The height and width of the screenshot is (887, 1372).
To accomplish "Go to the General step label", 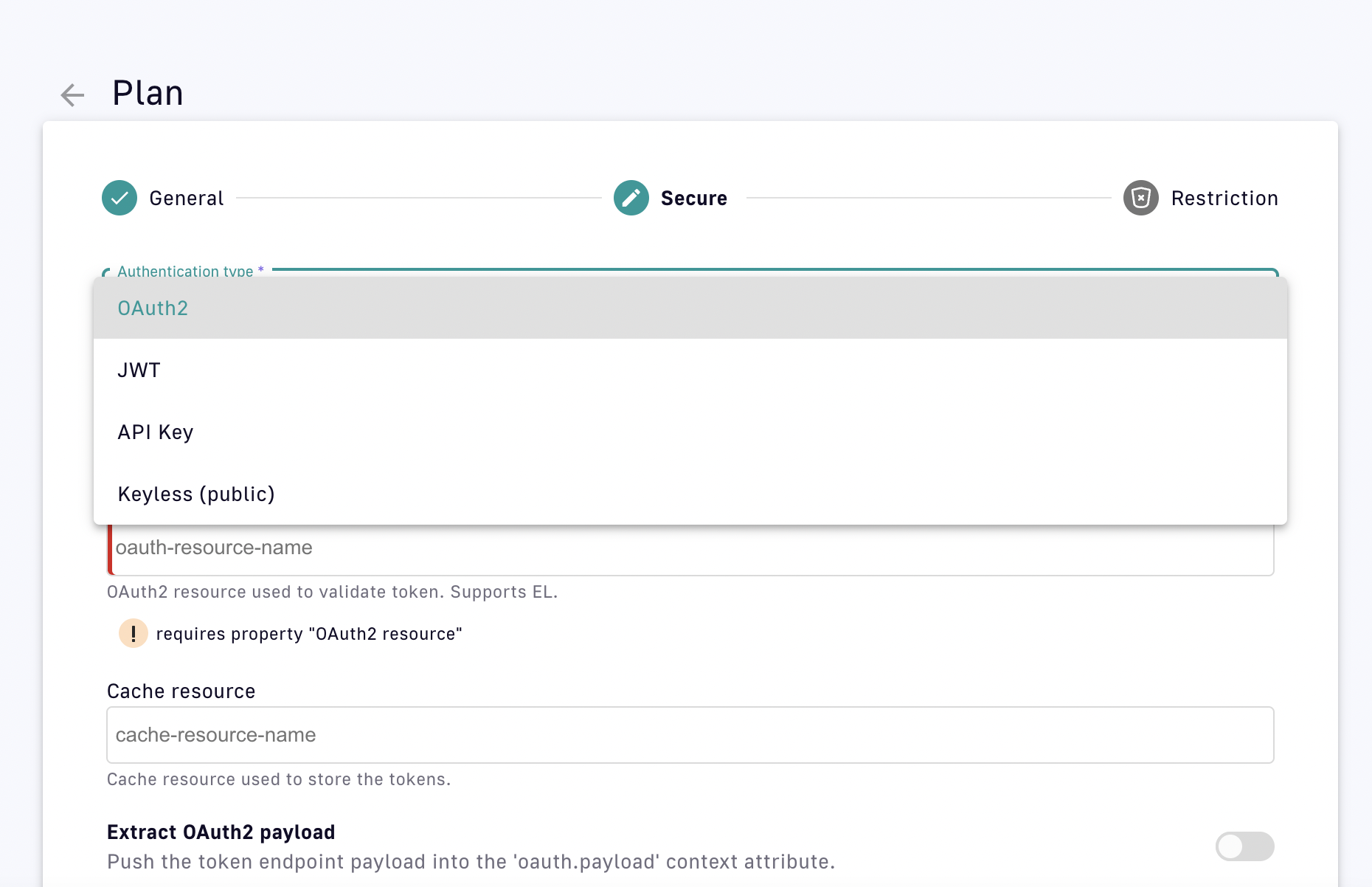I will [x=186, y=199].
